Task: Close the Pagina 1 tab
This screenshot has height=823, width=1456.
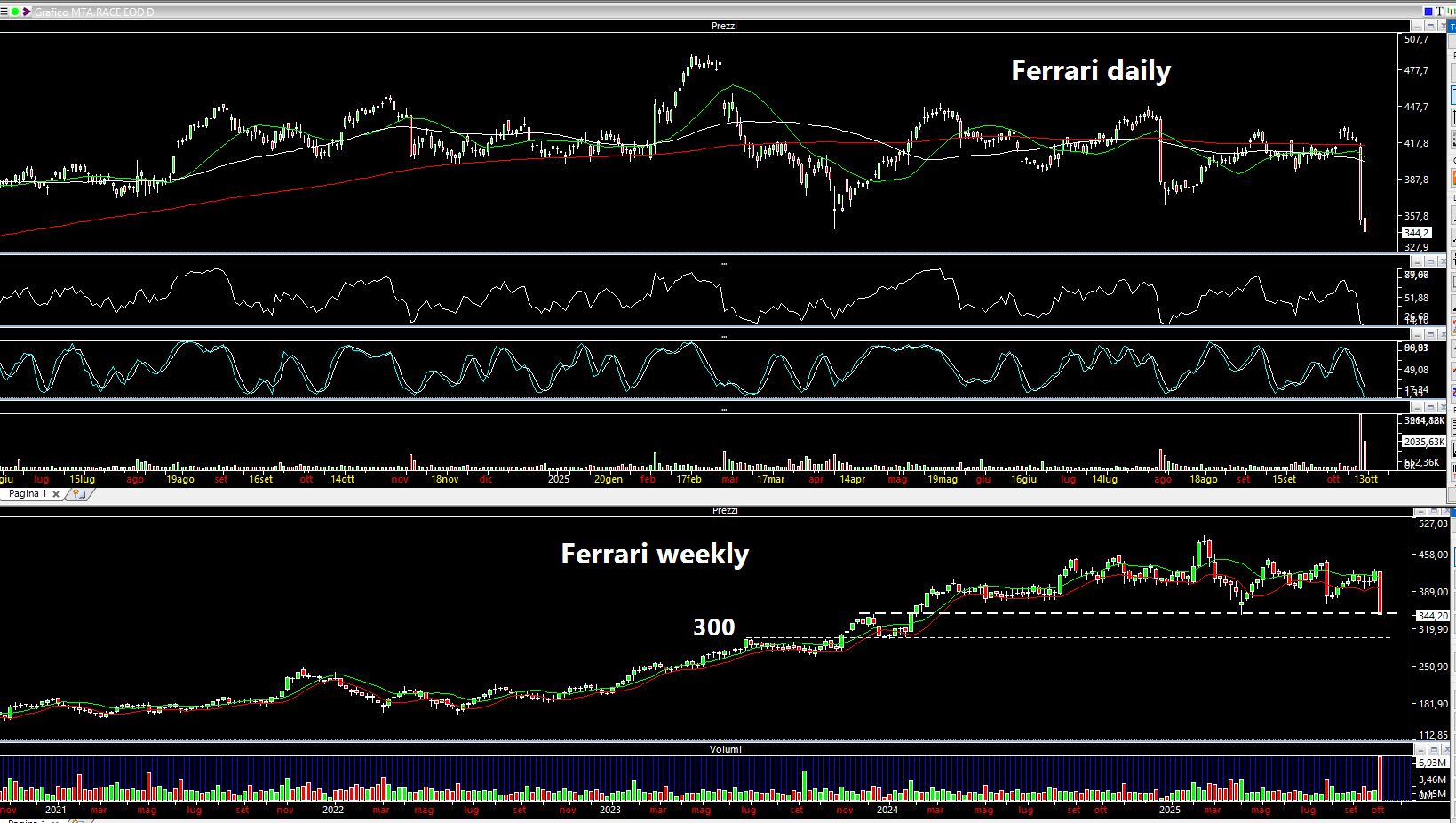Action: [56, 494]
